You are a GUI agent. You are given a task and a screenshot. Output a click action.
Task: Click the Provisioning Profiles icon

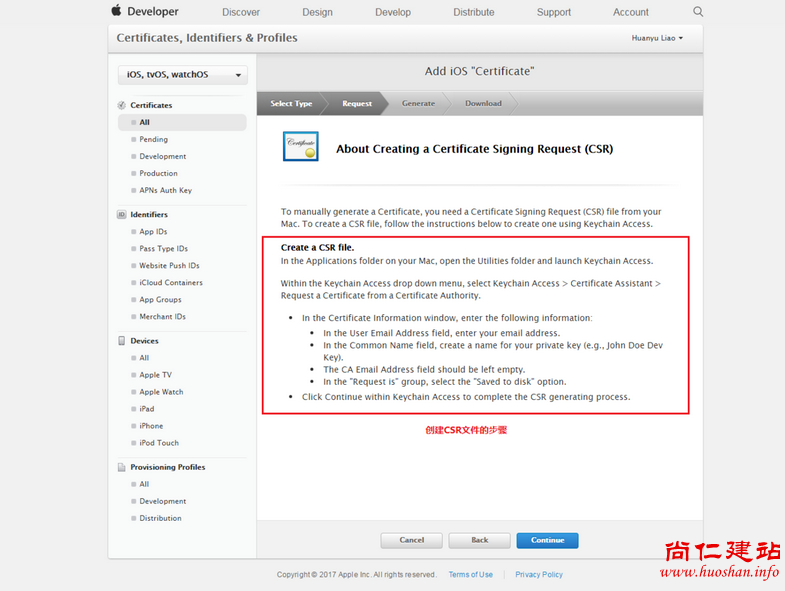click(x=122, y=467)
